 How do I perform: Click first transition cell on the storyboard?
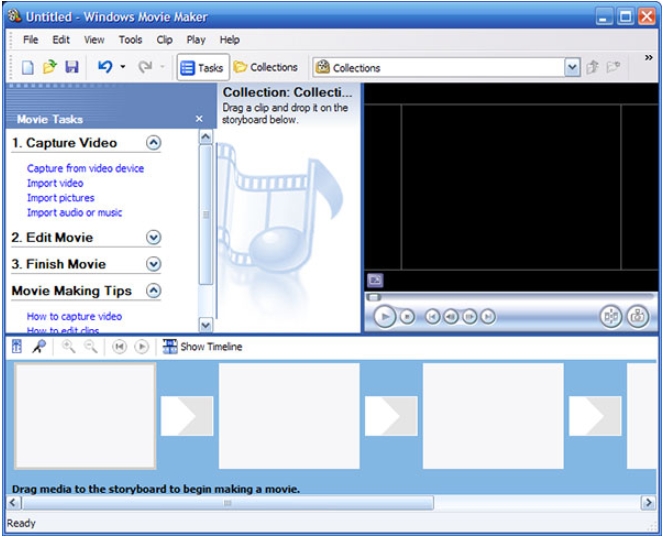[x=187, y=416]
